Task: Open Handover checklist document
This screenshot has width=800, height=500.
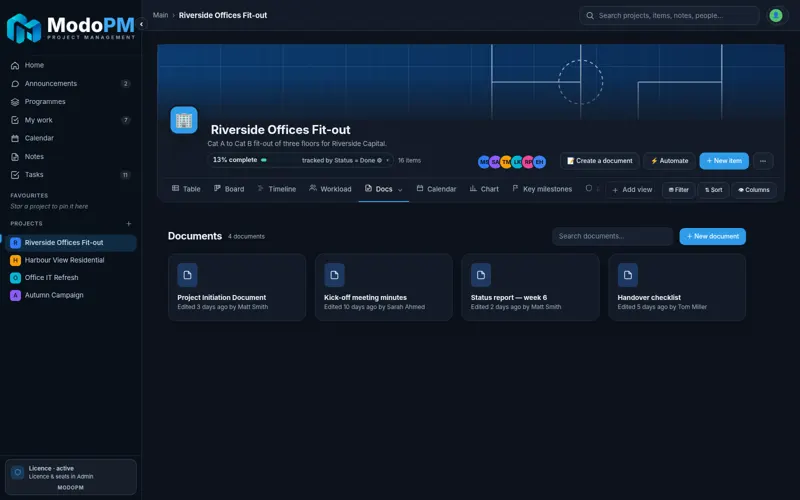Action: point(677,287)
